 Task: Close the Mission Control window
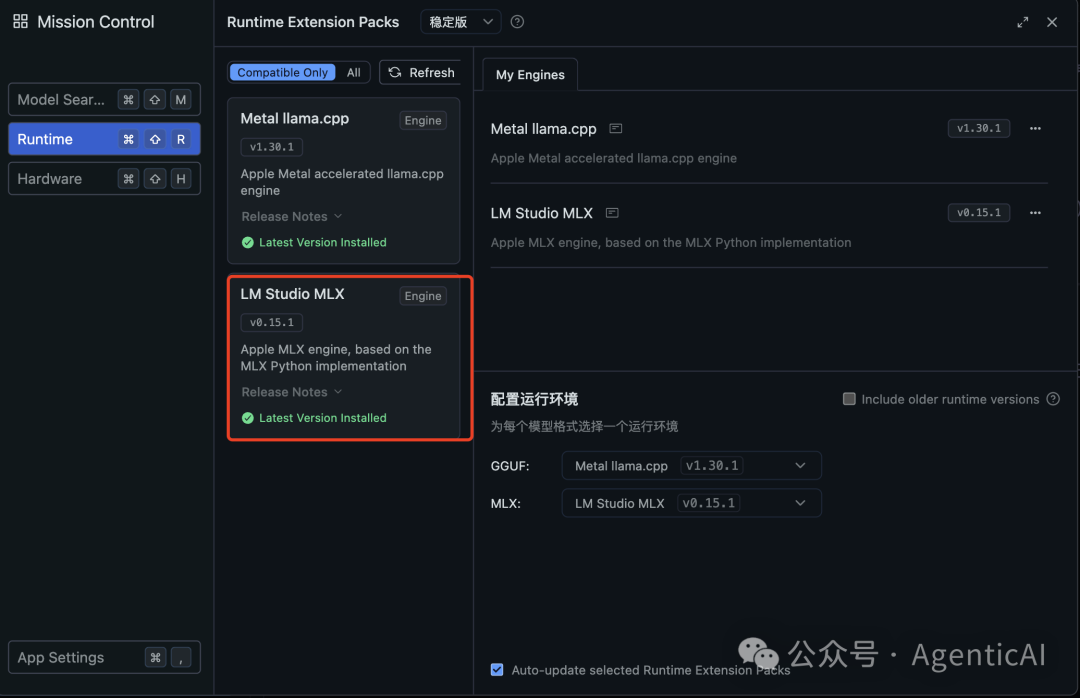[x=1052, y=22]
